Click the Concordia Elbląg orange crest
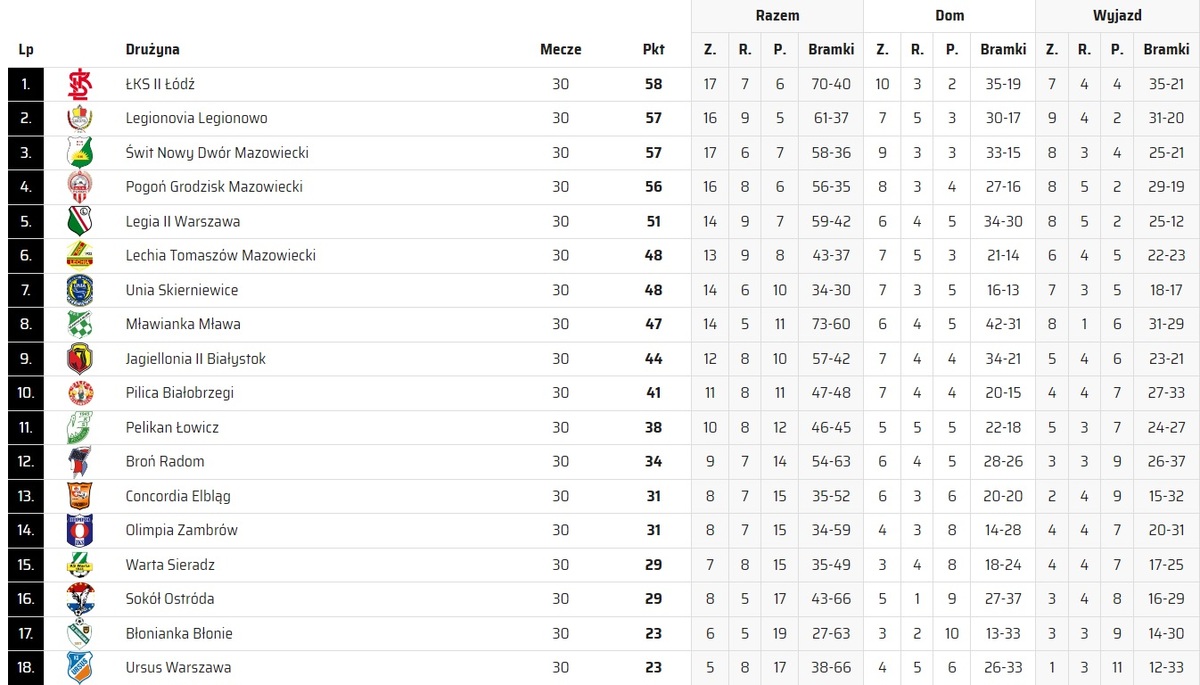This screenshot has width=1200, height=685. 80,496
